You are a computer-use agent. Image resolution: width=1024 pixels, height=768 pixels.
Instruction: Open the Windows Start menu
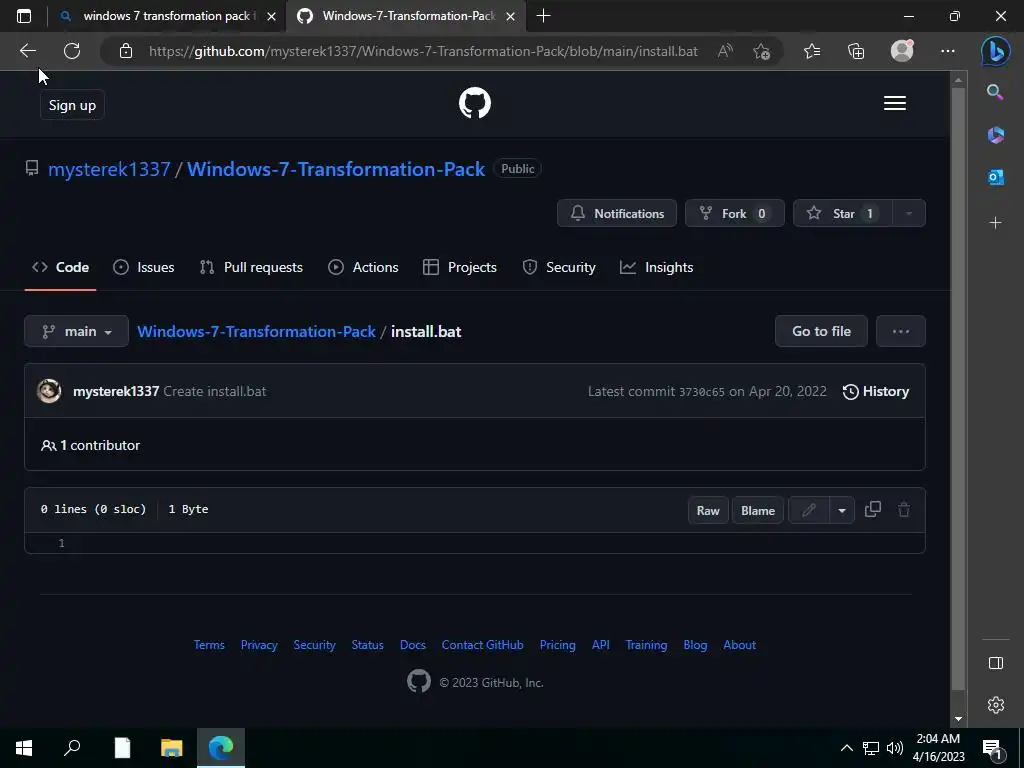pyautogui.click(x=24, y=748)
